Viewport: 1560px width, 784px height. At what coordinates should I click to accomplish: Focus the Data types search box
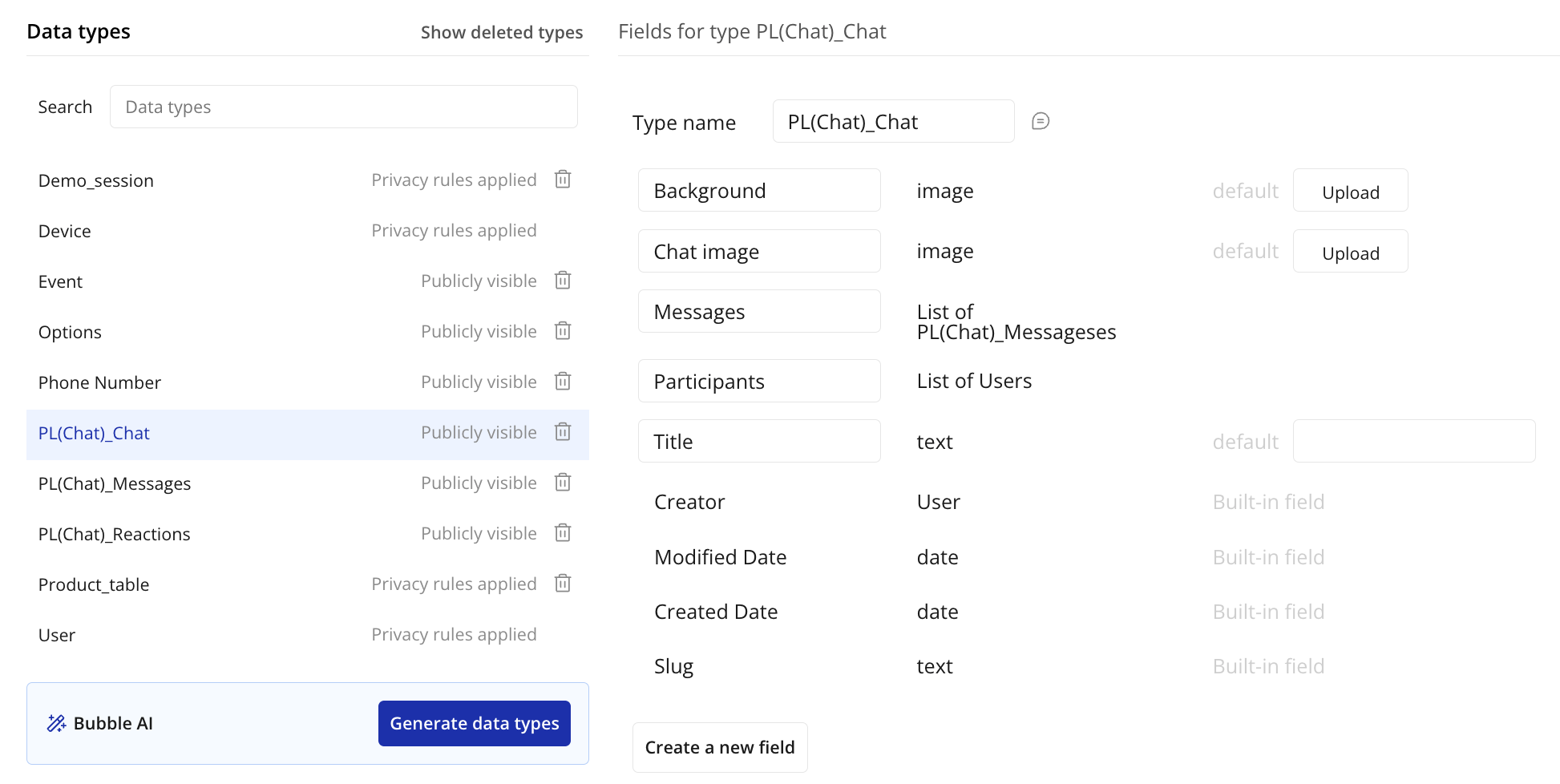(x=343, y=107)
